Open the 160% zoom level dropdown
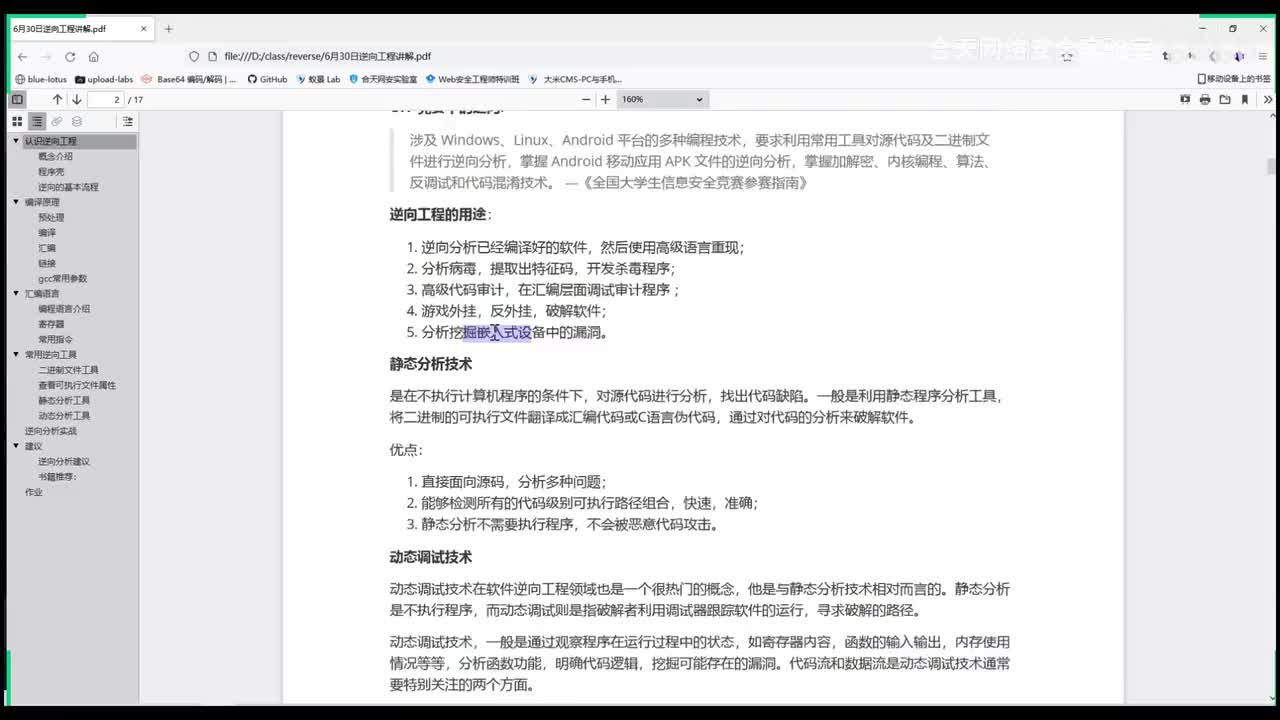 click(663, 99)
